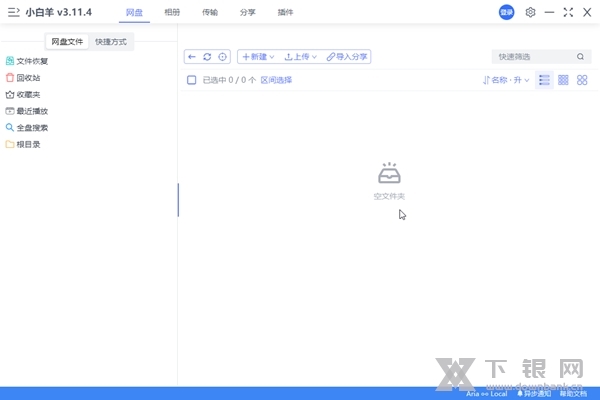Refresh the file list

[x=207, y=57]
